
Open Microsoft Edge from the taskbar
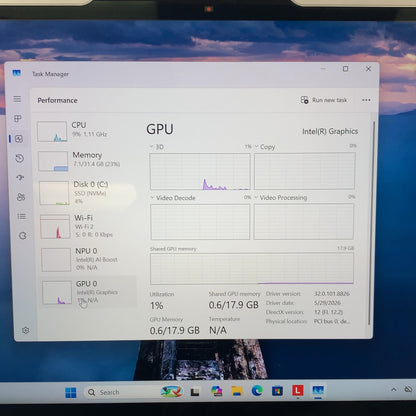[257, 390]
